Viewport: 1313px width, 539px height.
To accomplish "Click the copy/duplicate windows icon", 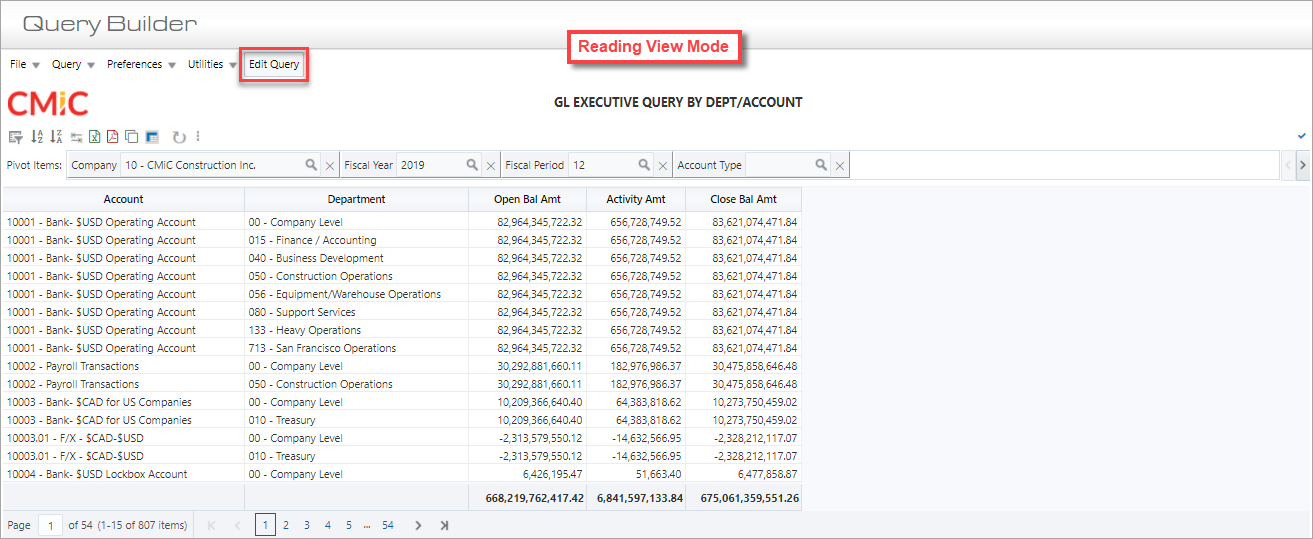I will click(132, 137).
